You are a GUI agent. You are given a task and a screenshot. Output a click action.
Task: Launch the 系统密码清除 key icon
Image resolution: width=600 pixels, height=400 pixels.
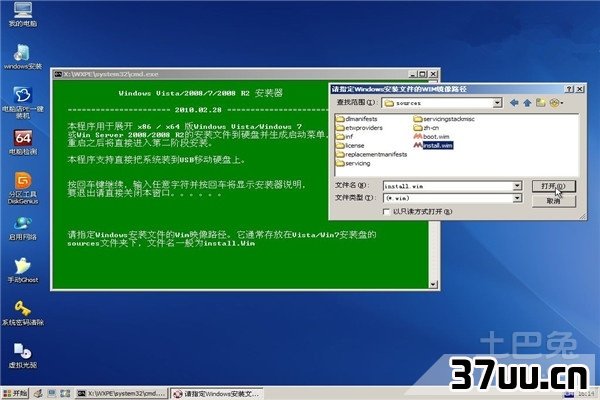pyautogui.click(x=23, y=313)
